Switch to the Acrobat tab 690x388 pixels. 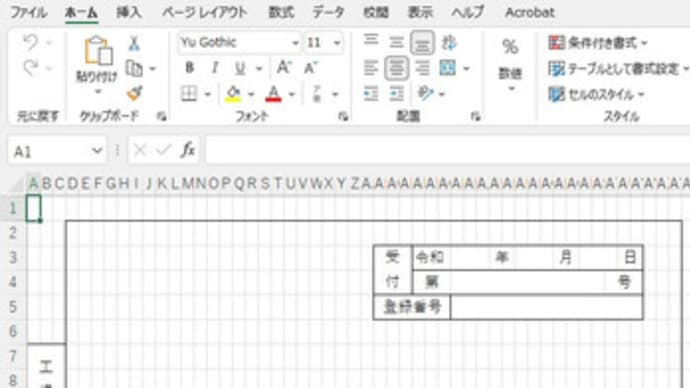(529, 12)
